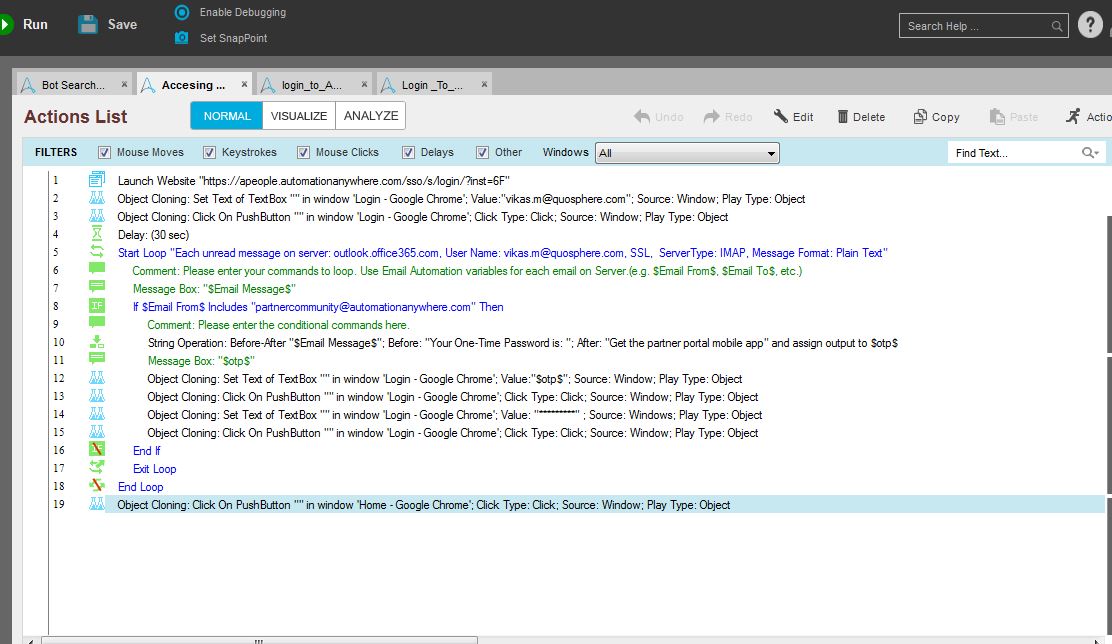Click the Run play icon
This screenshot has width=1112, height=644.
[5, 24]
